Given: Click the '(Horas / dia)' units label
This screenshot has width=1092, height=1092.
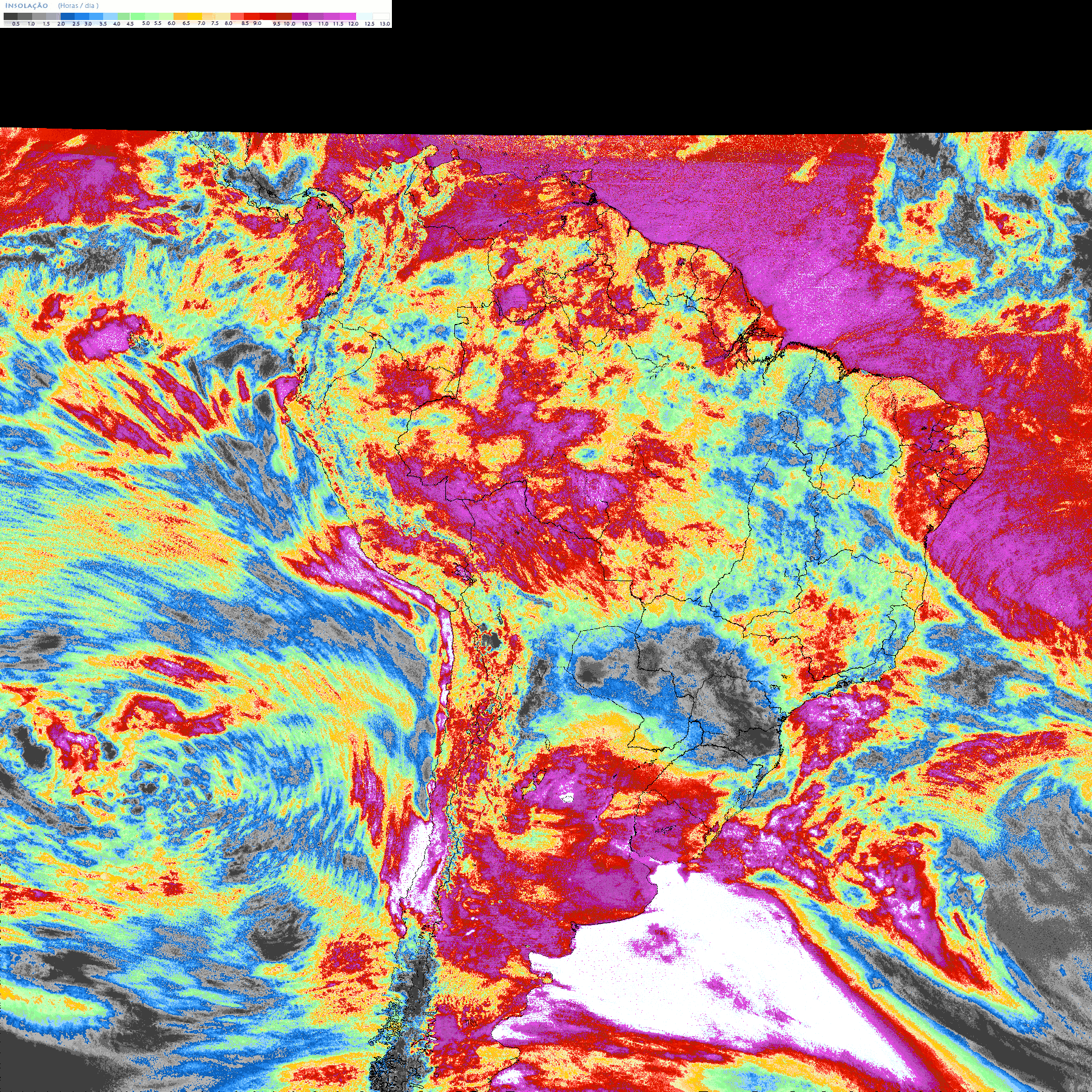Looking at the screenshot, I should 78,5.
